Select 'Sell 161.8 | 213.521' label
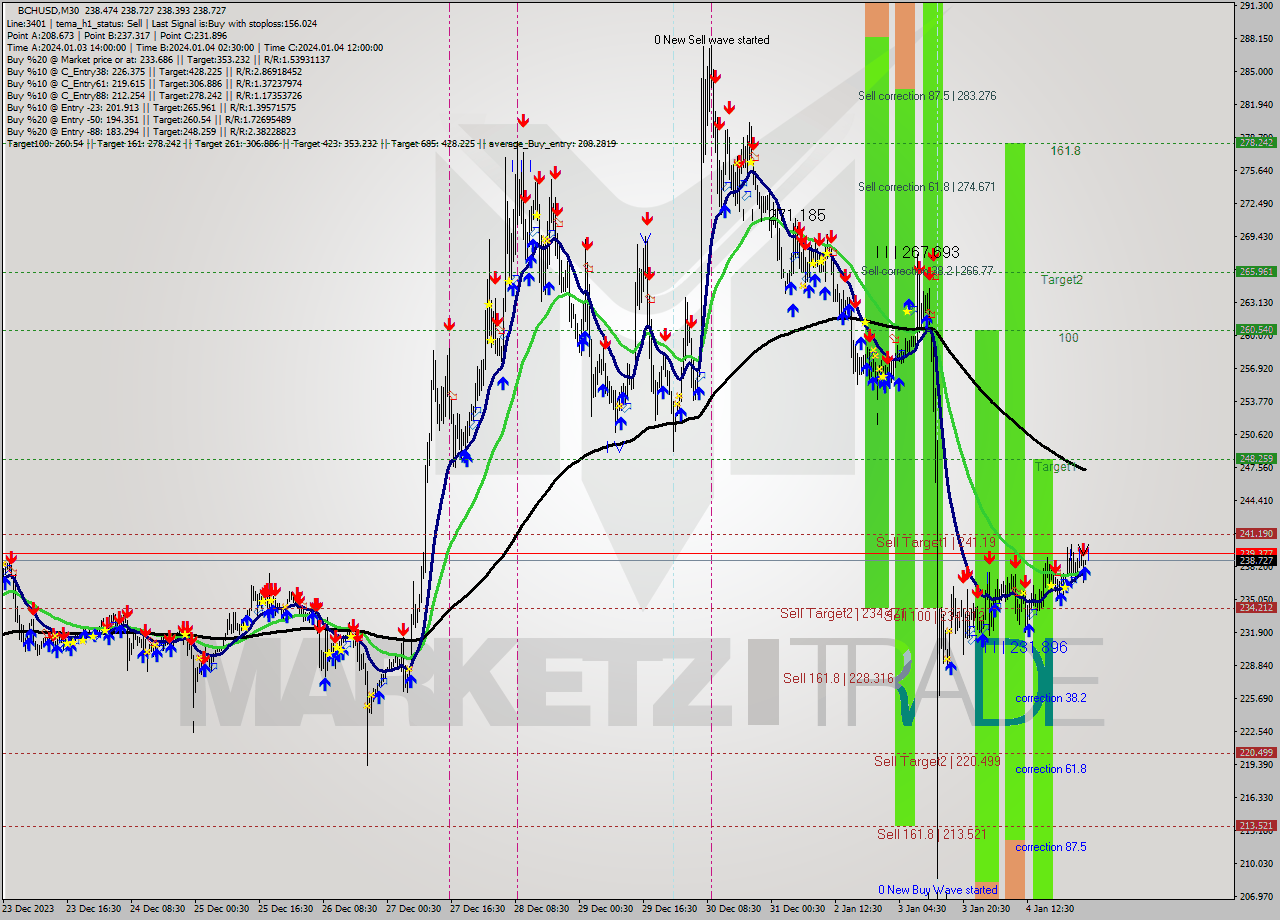The height and width of the screenshot is (920, 1280). [932, 834]
